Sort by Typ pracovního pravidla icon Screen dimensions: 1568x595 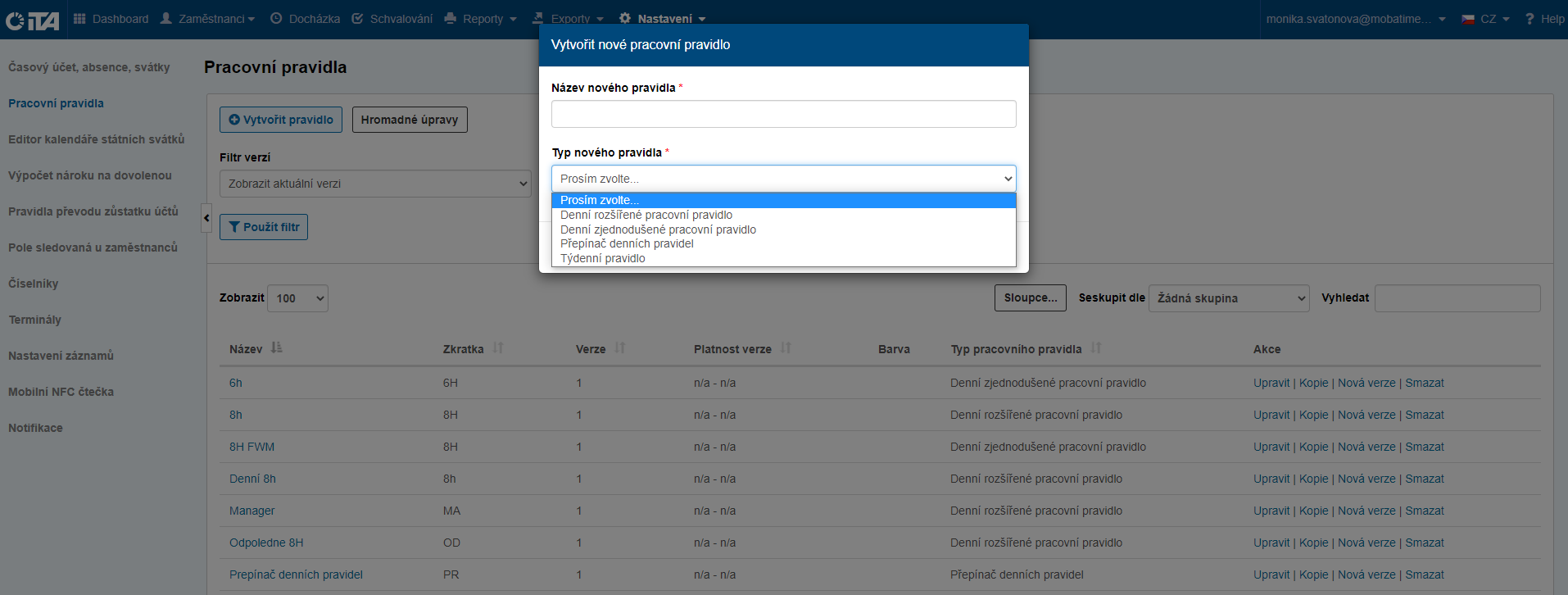point(1096,348)
